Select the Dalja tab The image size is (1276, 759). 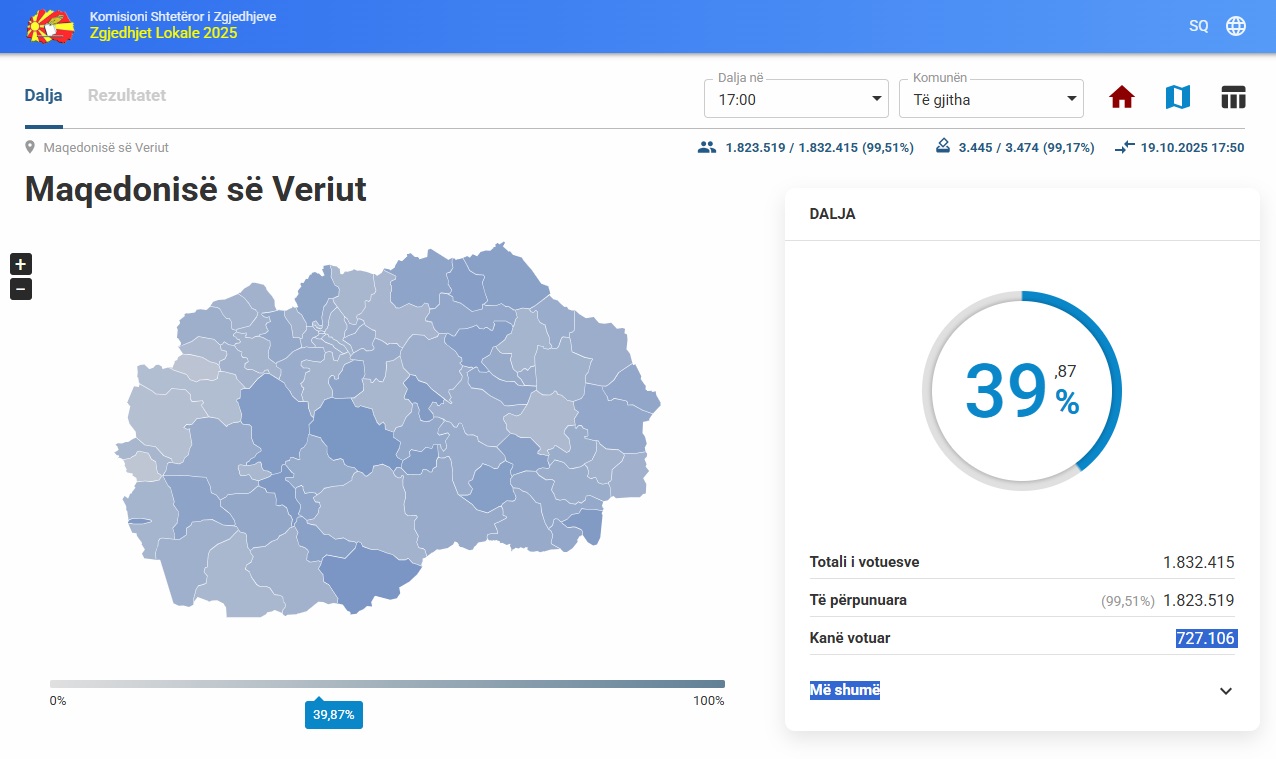(43, 96)
